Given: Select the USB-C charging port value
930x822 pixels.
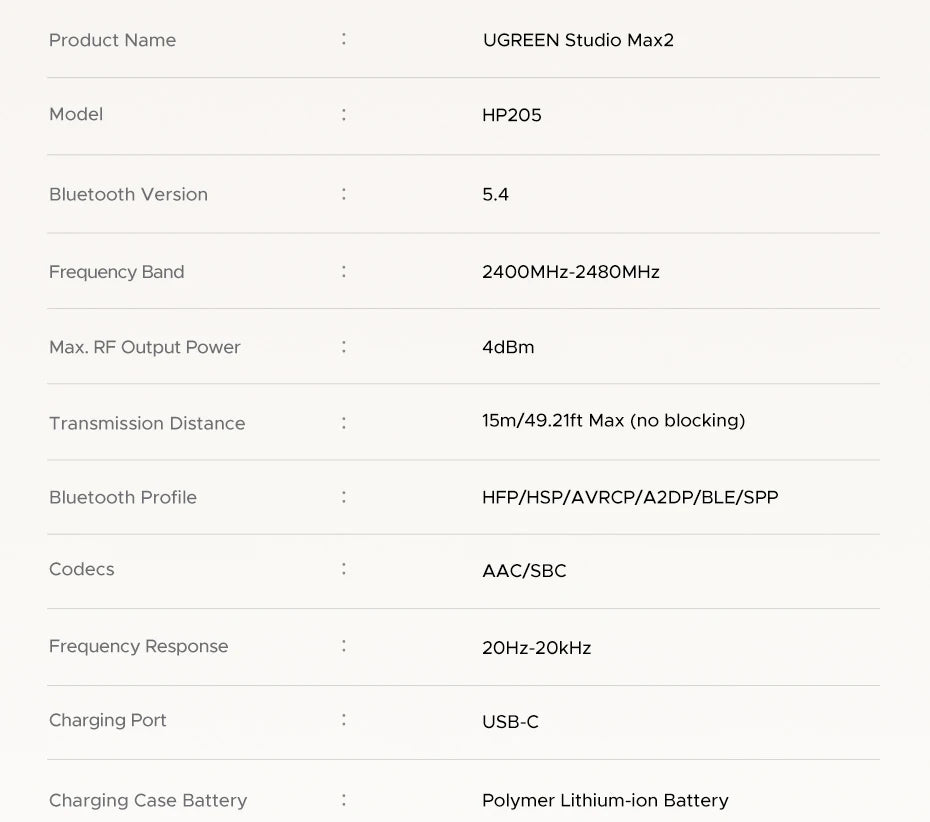Looking at the screenshot, I should coord(510,721).
